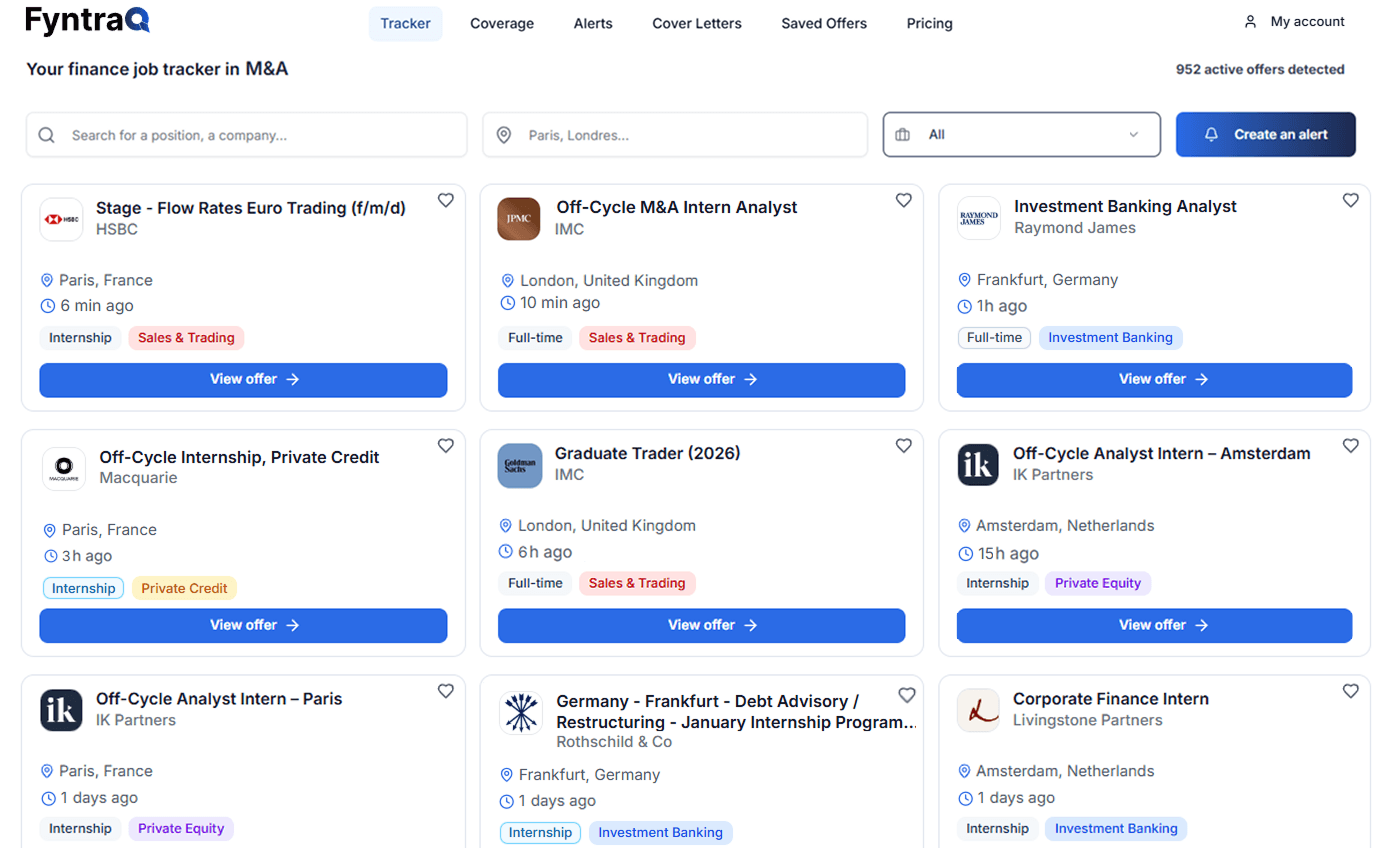The width and height of the screenshot is (1380, 848).
Task: Click Create an alert button
Action: [1266, 134]
